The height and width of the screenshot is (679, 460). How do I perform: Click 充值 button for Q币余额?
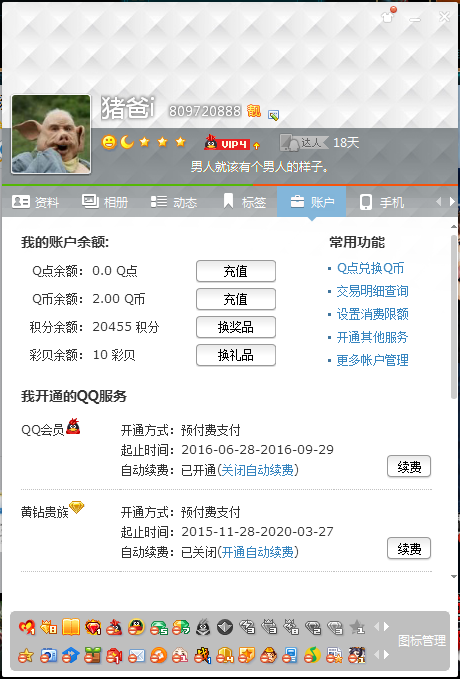pyautogui.click(x=236, y=299)
